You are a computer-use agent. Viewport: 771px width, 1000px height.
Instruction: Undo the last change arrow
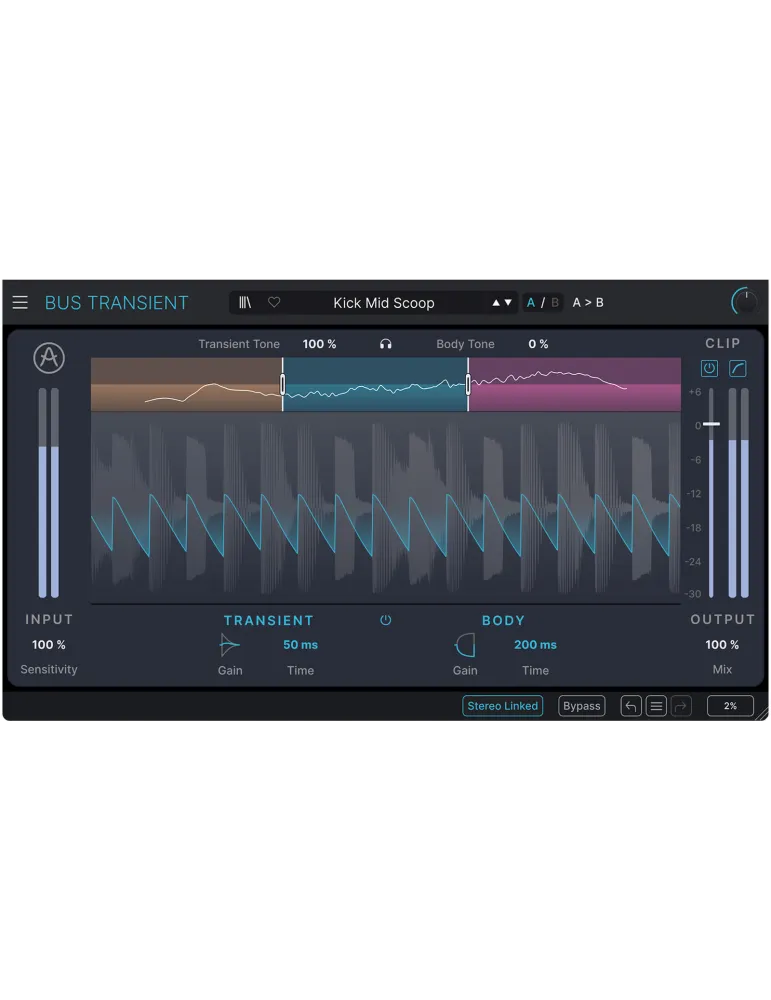pyautogui.click(x=631, y=706)
